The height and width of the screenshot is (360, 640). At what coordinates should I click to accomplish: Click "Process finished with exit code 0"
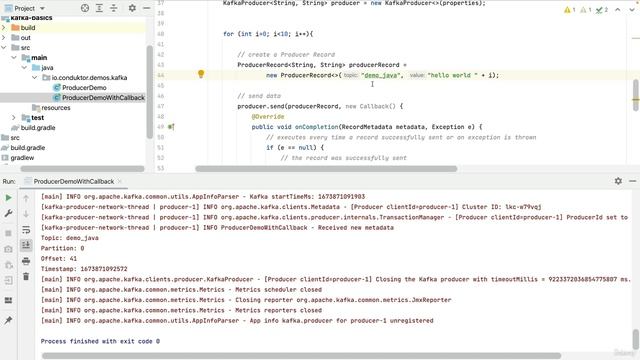[100, 341]
